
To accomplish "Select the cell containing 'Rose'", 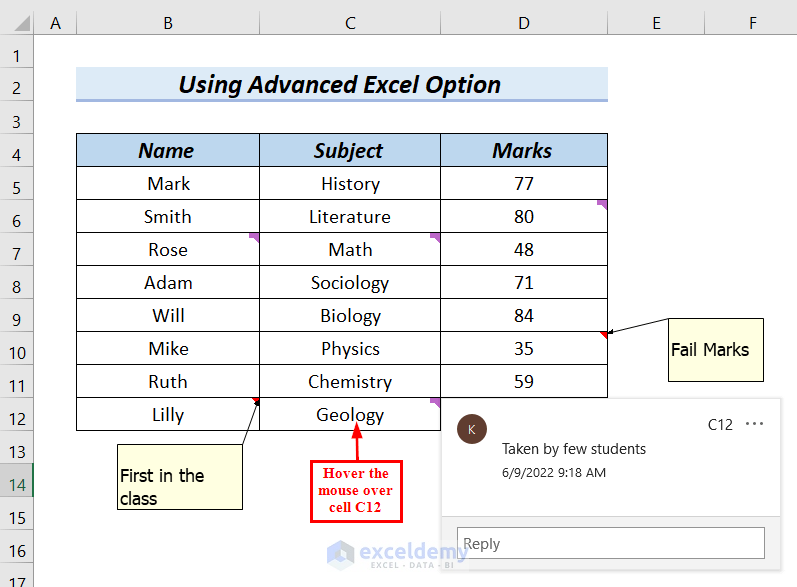I will [x=168, y=250].
